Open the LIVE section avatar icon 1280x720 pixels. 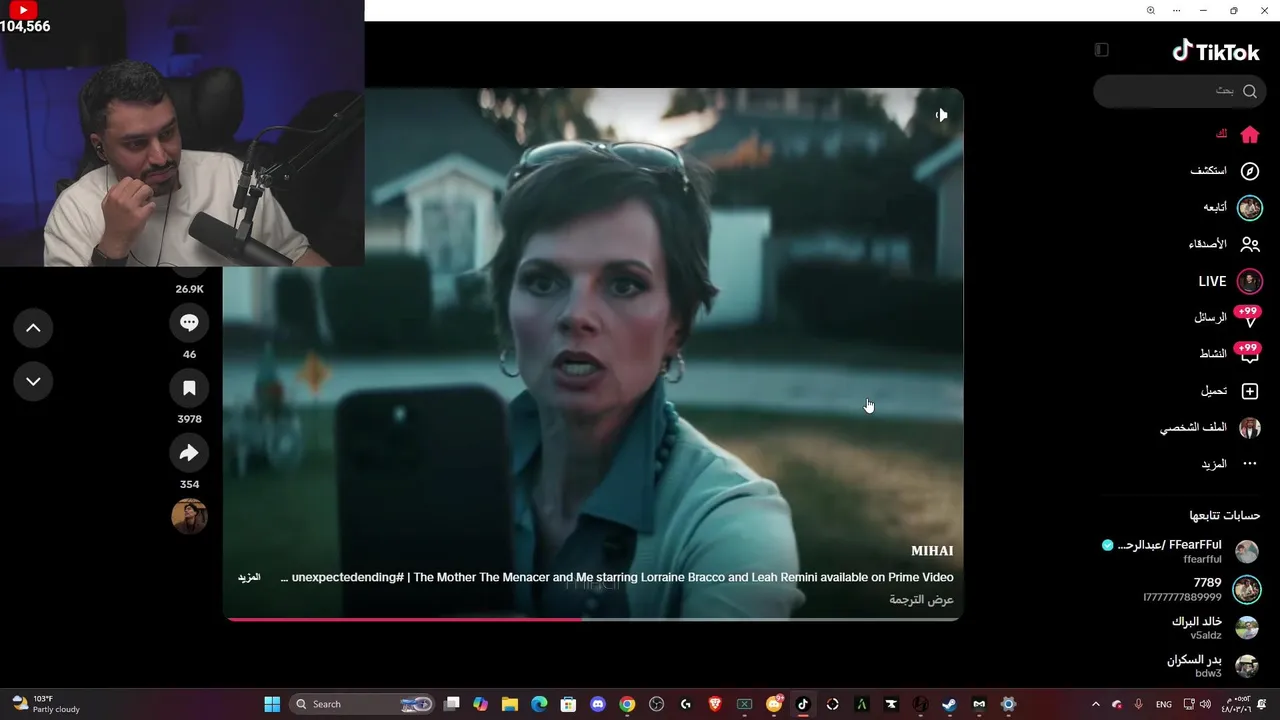(x=1249, y=281)
